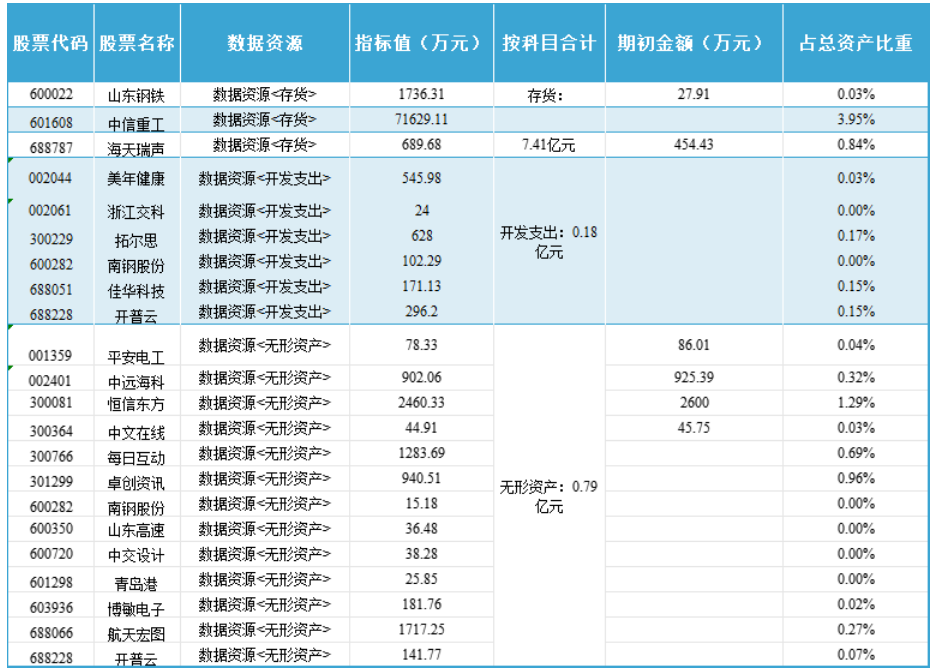Click the 股票代码 column header

click(x=50, y=44)
